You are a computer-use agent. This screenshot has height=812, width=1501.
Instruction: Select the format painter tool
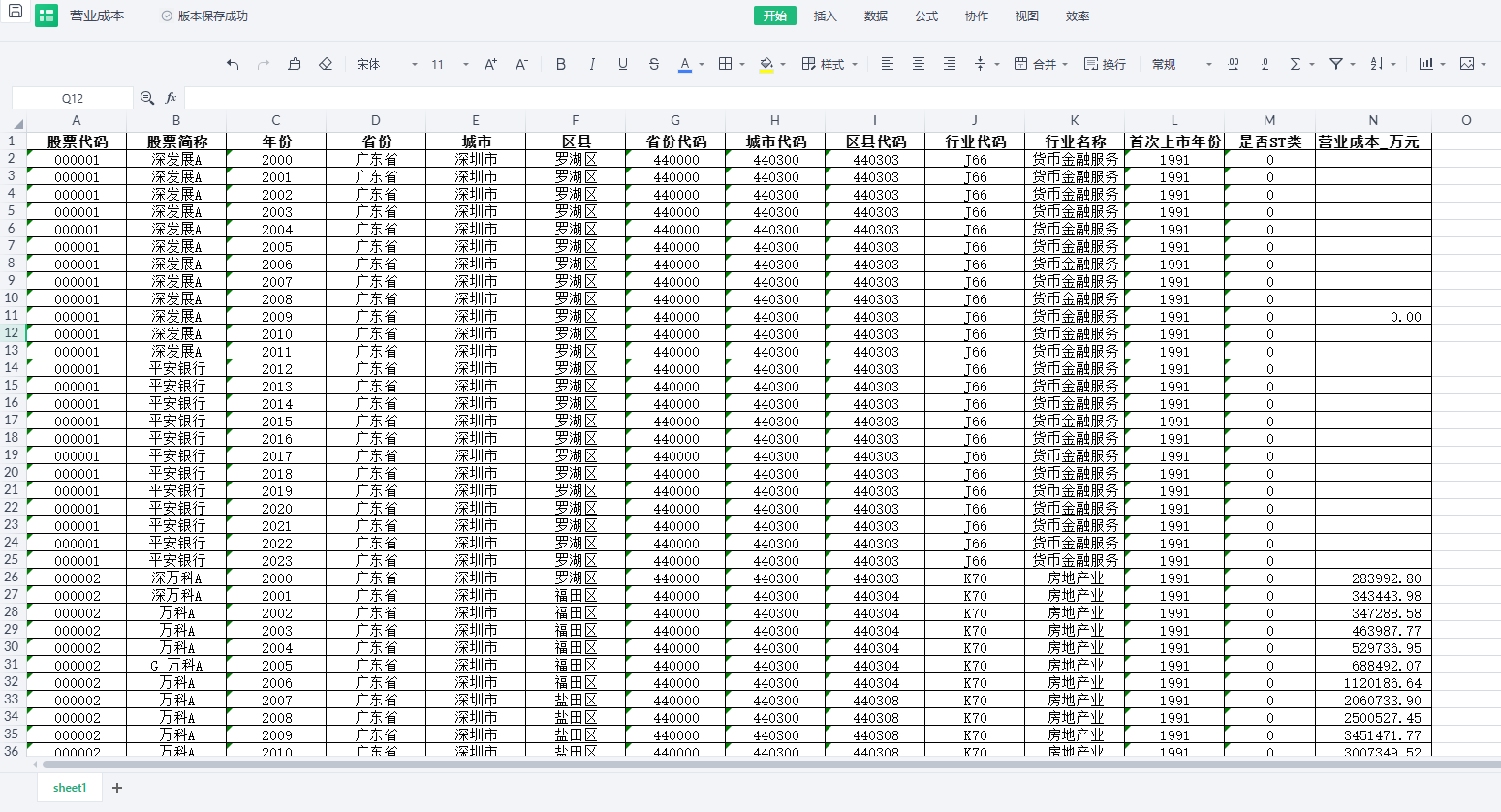click(x=295, y=64)
